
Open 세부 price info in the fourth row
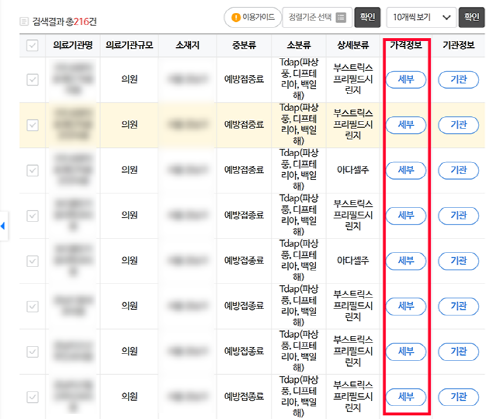point(406,216)
